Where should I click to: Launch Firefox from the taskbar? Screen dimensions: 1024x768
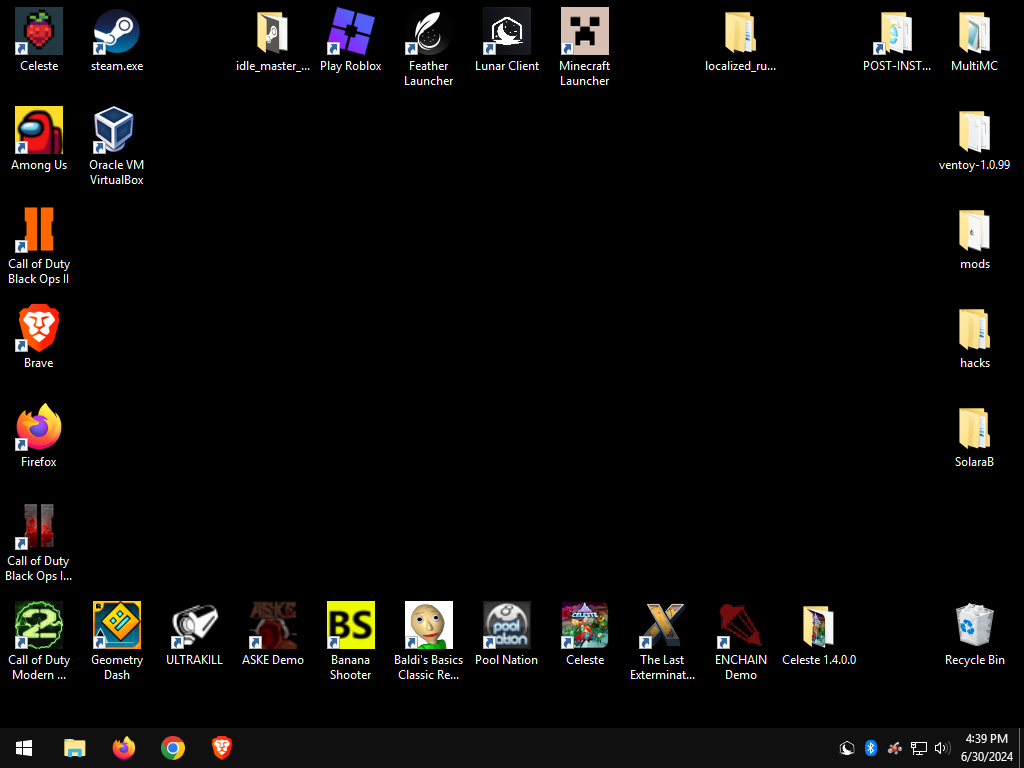123,748
